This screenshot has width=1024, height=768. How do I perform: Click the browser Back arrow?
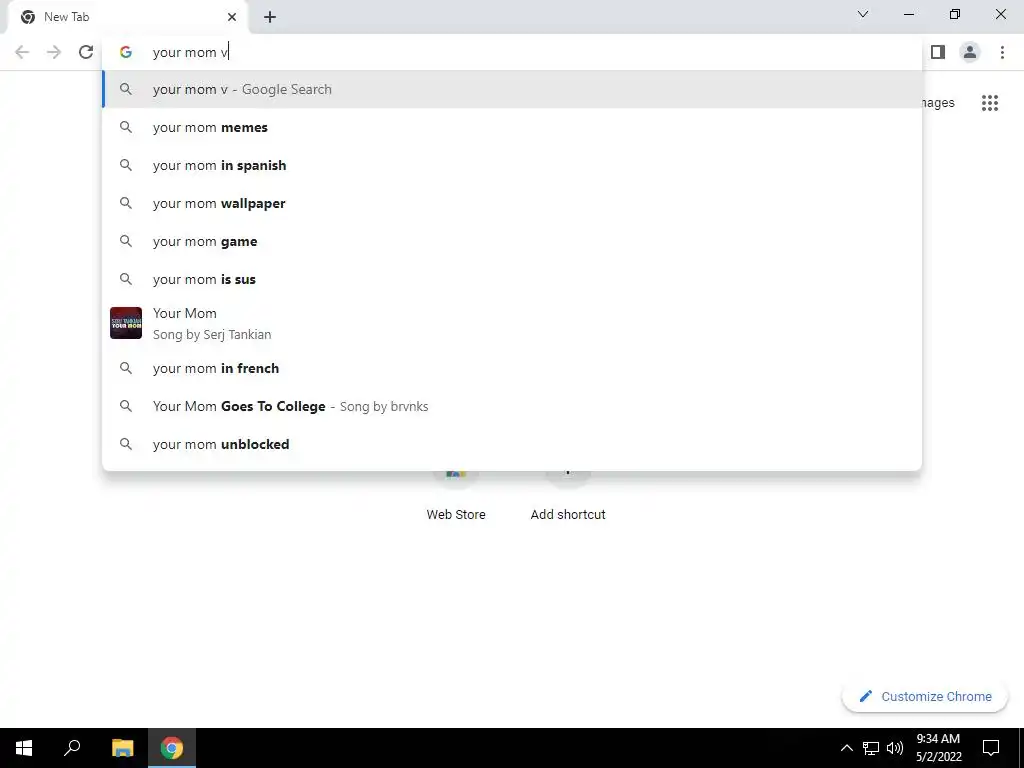(22, 52)
